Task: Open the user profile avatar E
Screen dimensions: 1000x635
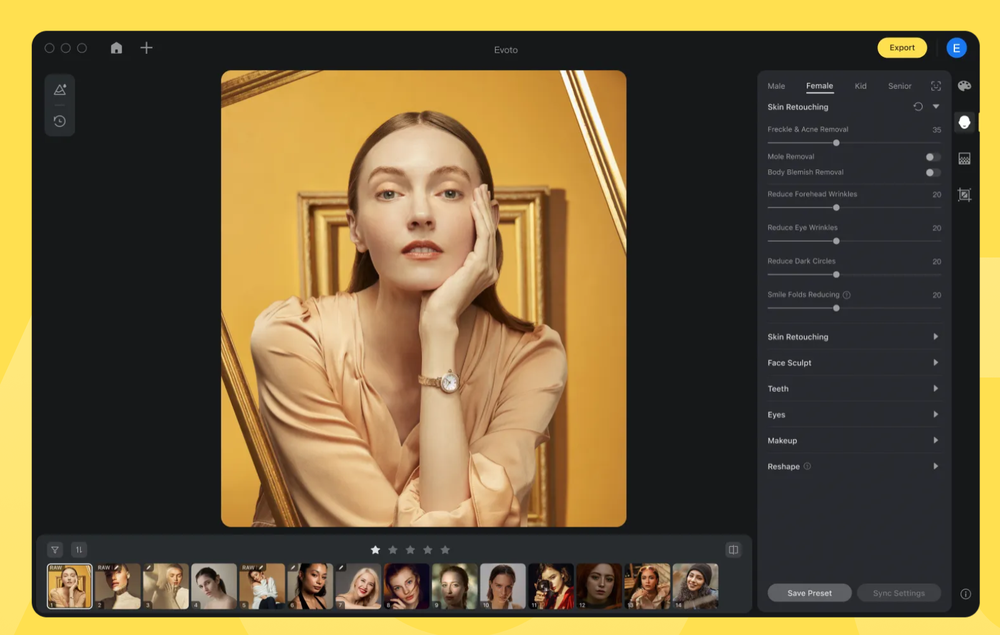Action: (x=956, y=48)
